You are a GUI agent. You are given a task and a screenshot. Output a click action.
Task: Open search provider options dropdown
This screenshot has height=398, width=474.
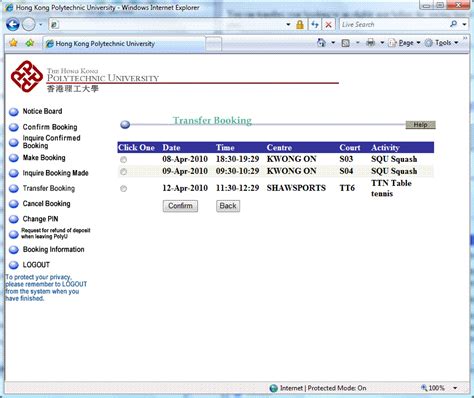[464, 24]
